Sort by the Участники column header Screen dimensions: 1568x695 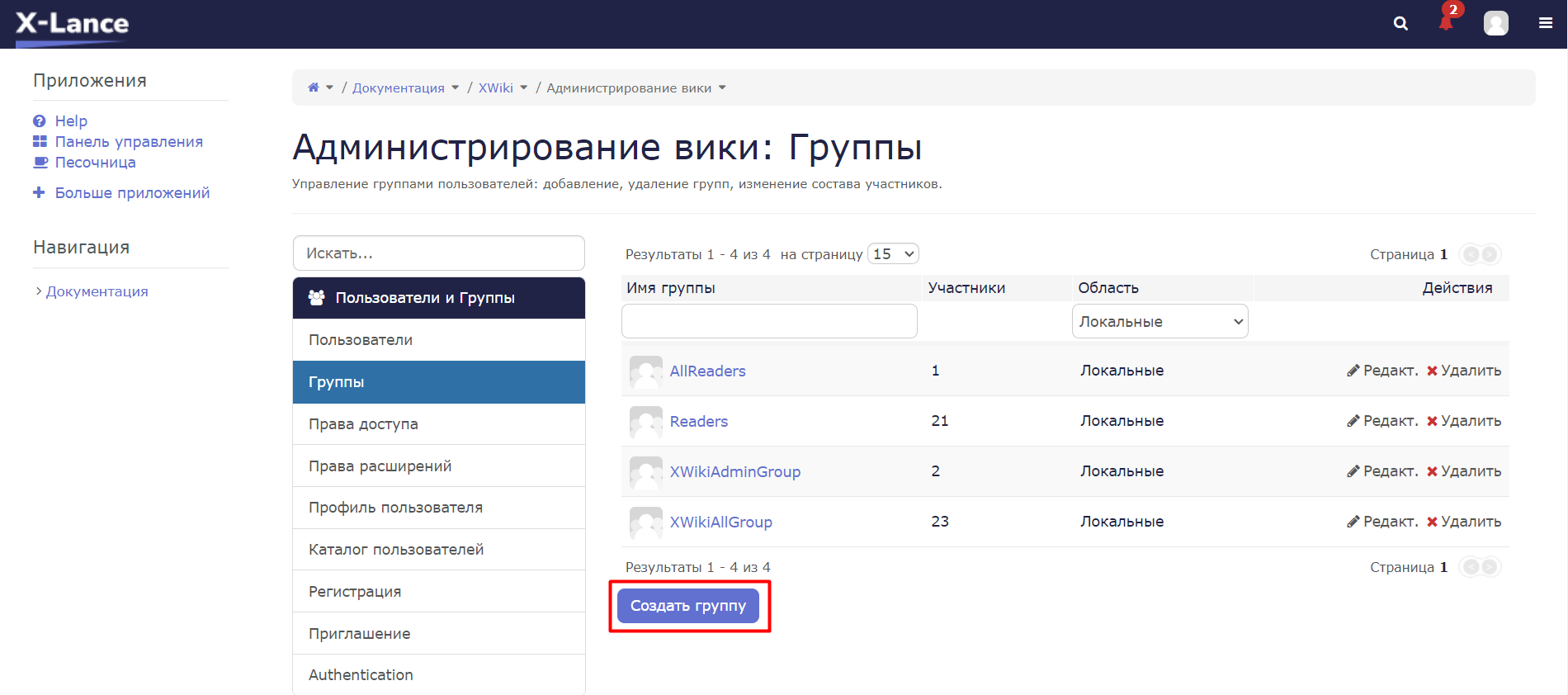(966, 288)
